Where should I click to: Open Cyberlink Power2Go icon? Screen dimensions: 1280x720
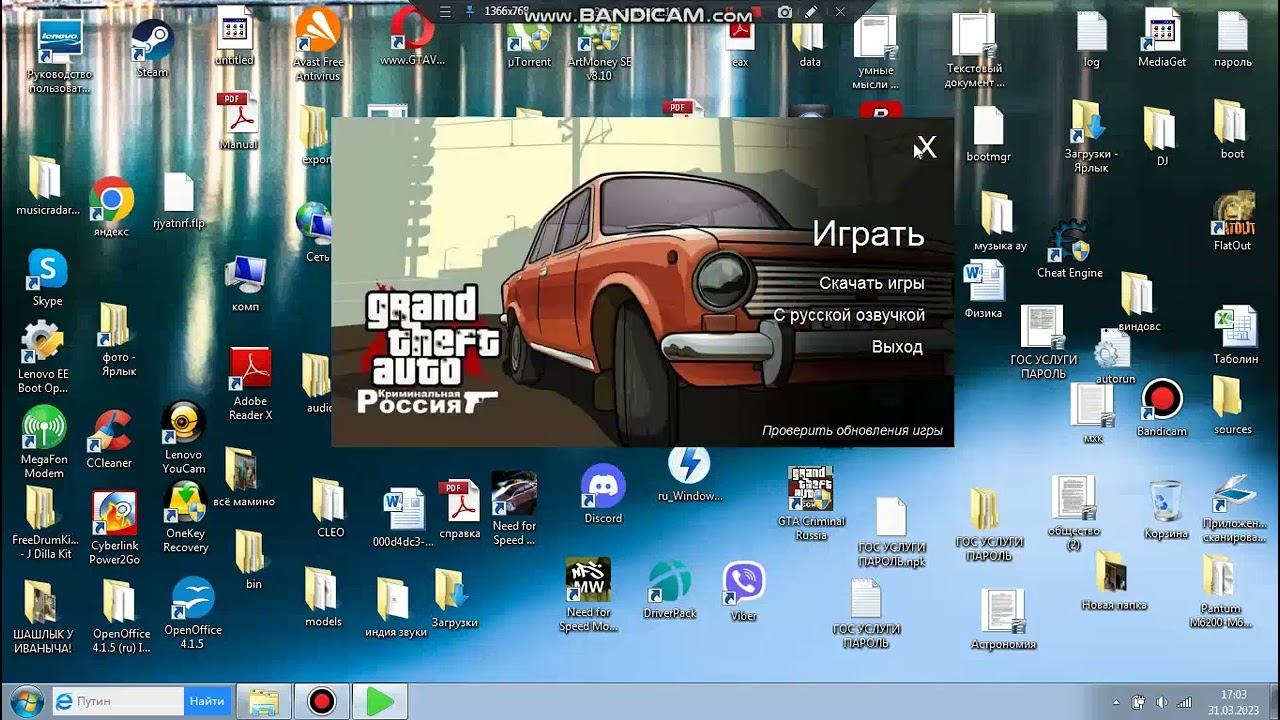(x=114, y=528)
